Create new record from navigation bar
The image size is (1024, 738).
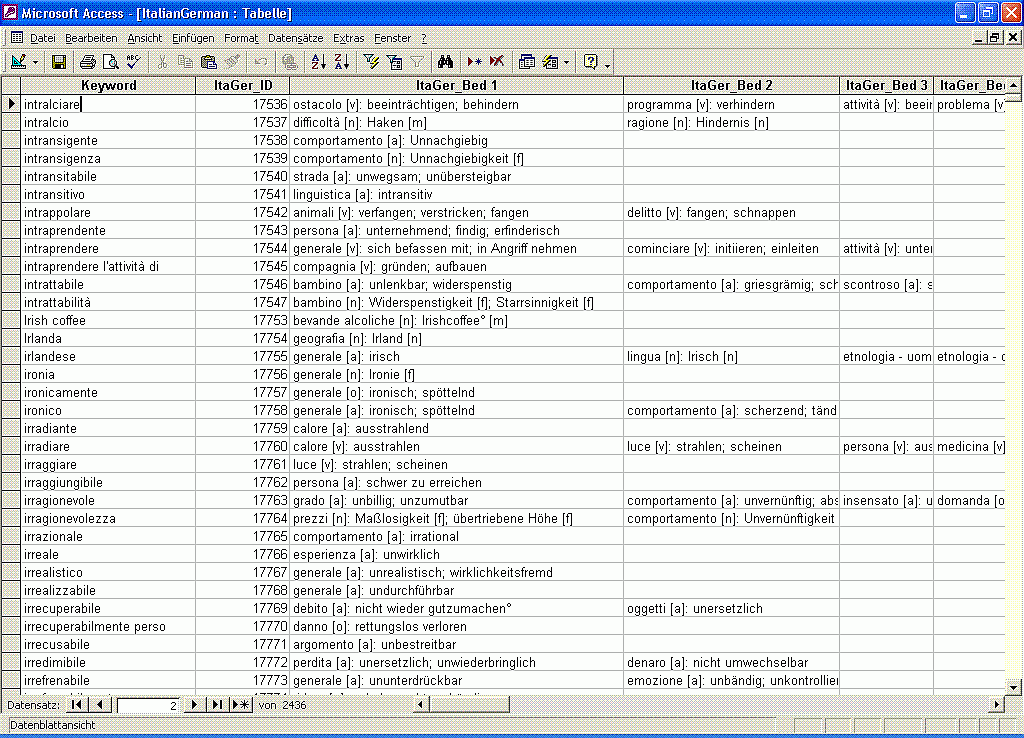241,705
